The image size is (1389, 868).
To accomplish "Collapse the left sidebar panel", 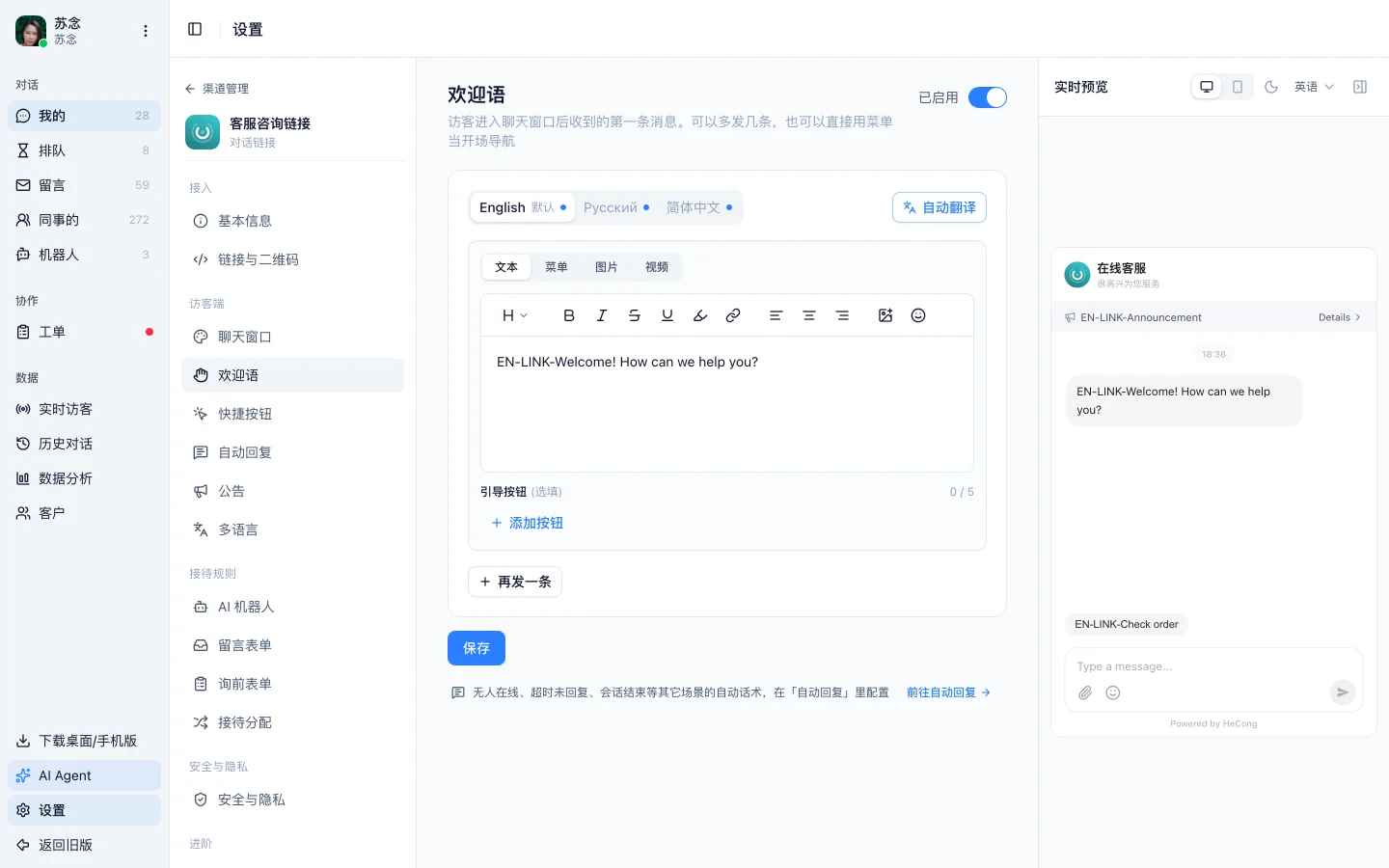I will 195,29.
